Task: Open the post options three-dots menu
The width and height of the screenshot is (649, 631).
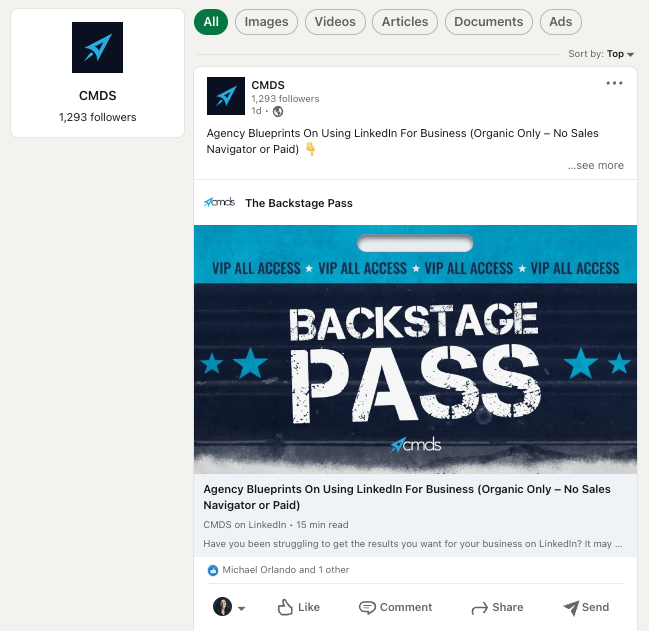Action: tap(614, 83)
